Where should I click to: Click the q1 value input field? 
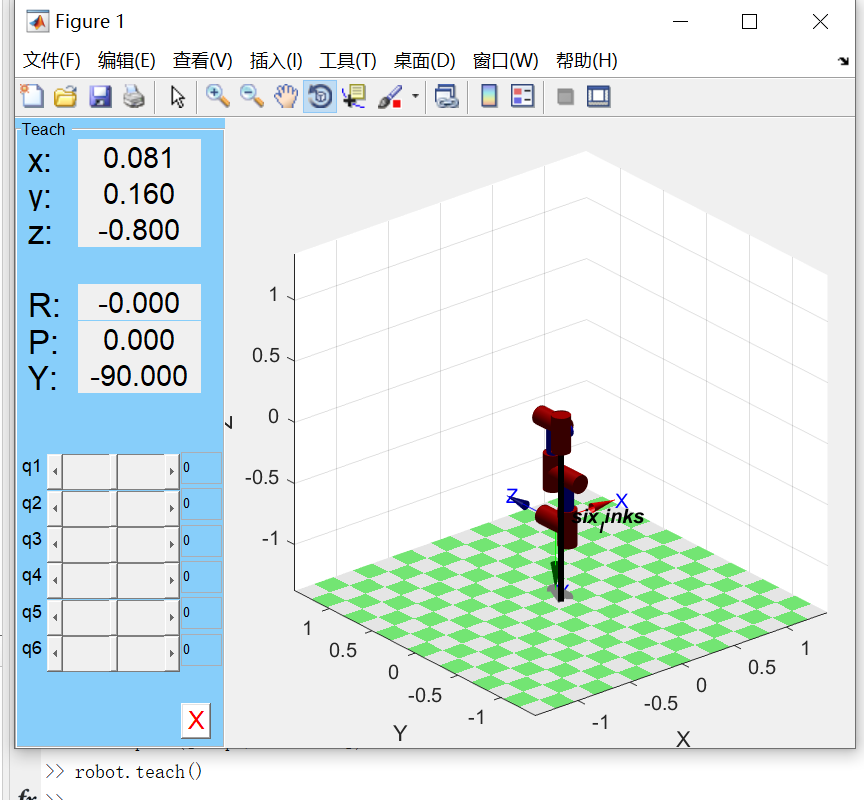[202, 468]
